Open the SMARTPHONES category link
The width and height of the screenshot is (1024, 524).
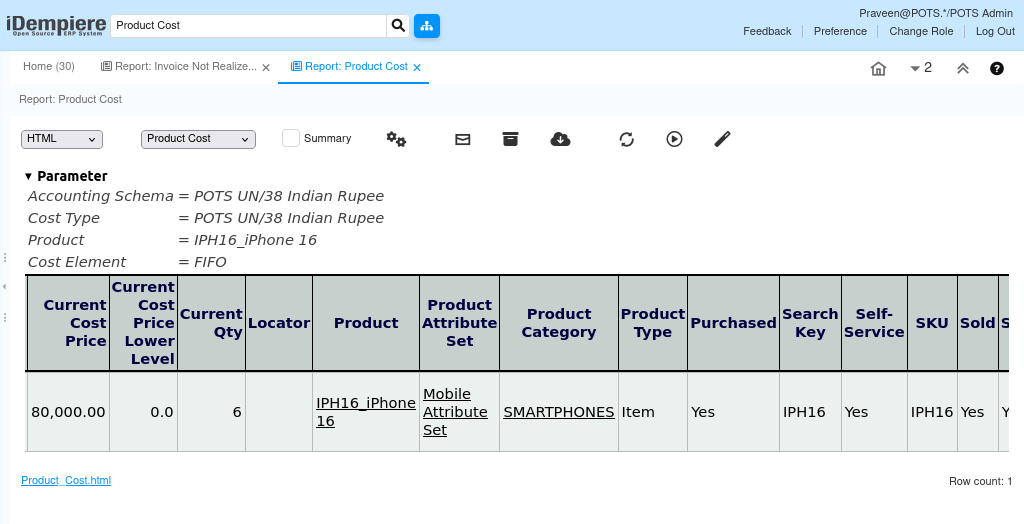pos(558,412)
